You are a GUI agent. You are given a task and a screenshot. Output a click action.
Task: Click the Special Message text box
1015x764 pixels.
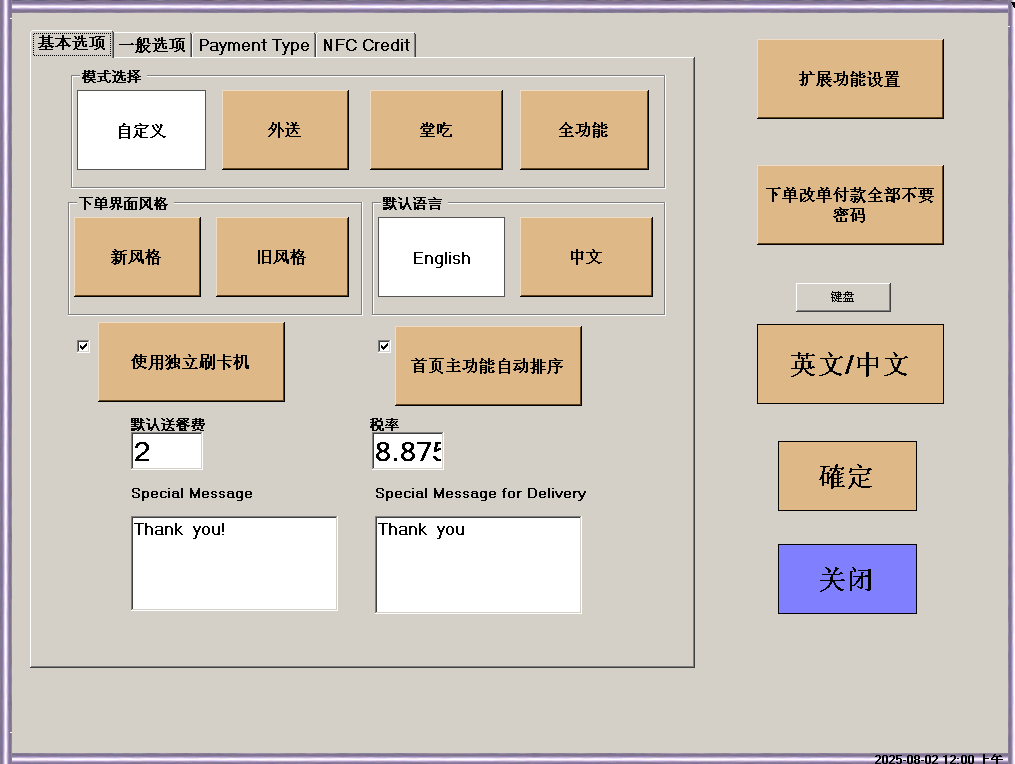[x=234, y=563]
